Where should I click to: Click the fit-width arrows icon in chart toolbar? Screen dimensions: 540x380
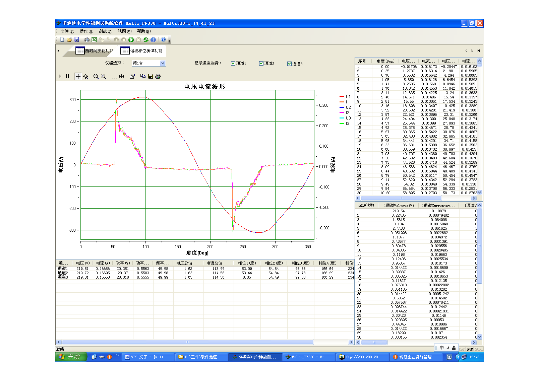121,76
